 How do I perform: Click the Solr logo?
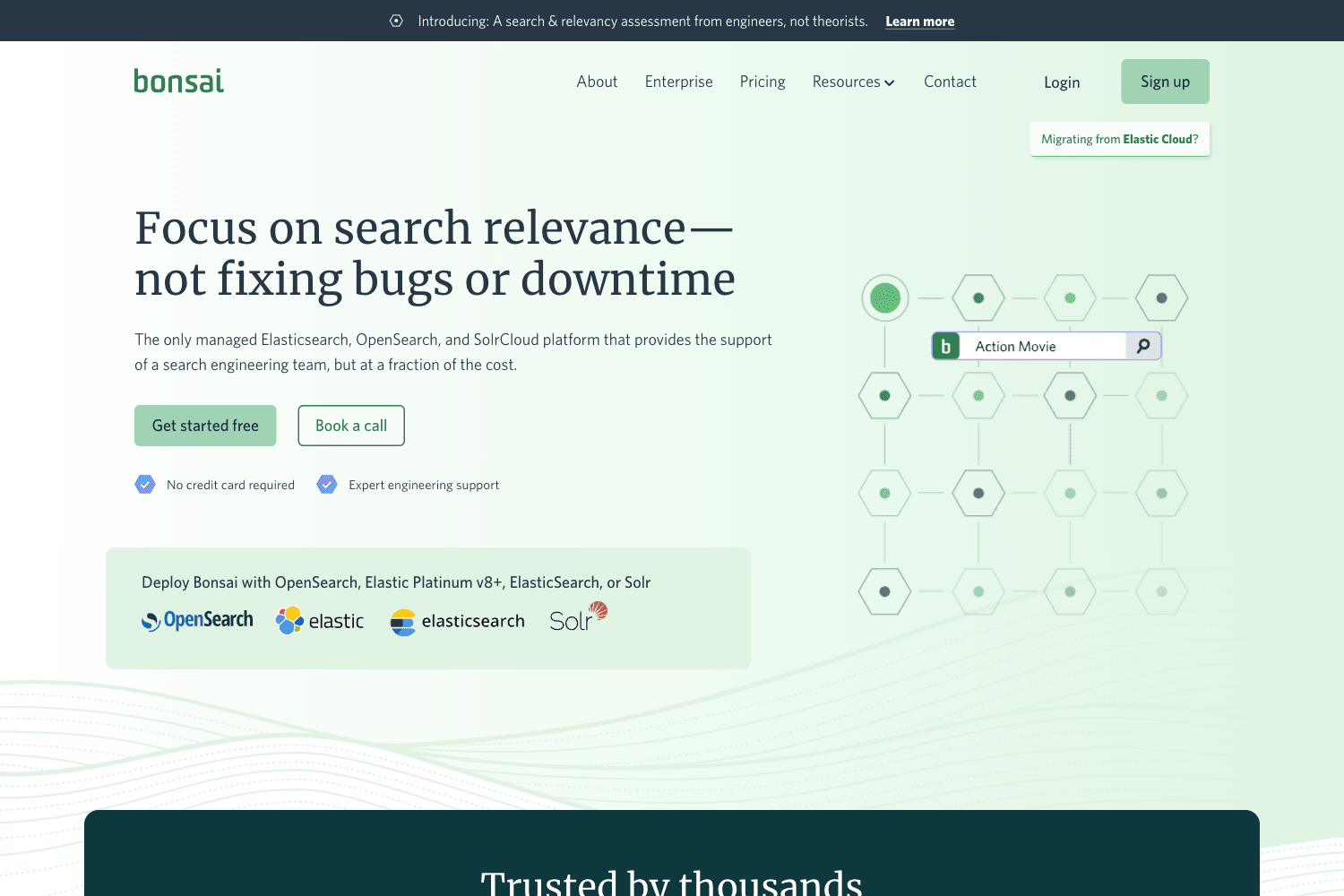[578, 617]
